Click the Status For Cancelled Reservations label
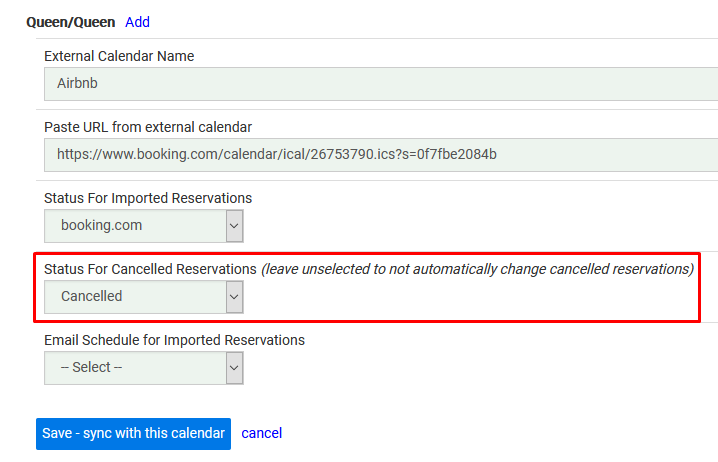 [150, 269]
